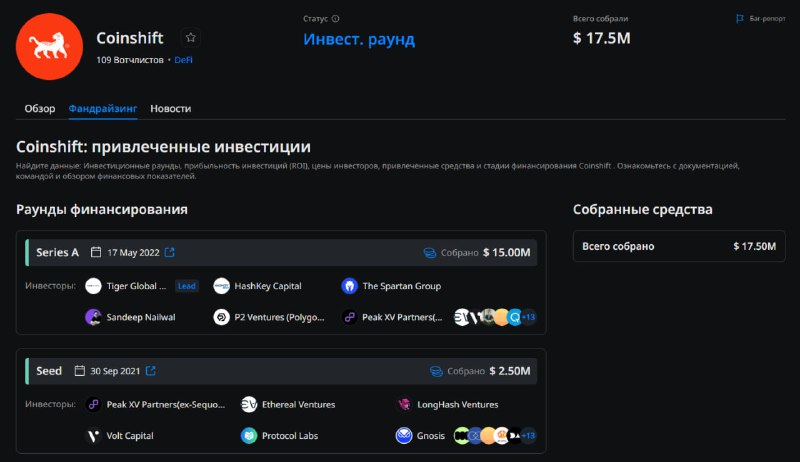Click the Seed round calendar icon
Viewport: 800px width, 462px height.
click(80, 371)
